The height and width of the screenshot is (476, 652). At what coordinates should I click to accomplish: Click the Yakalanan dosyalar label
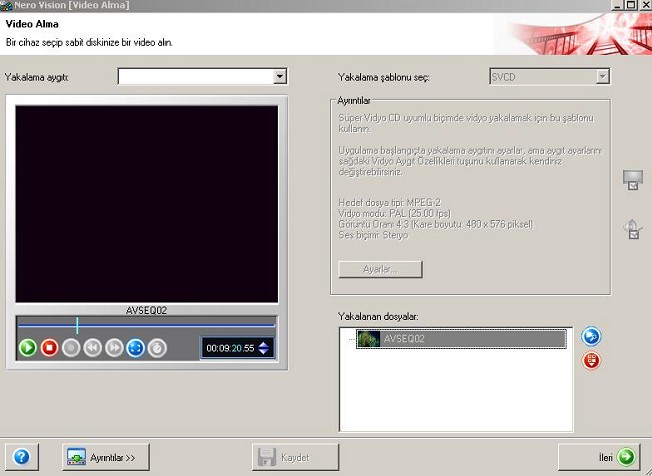pyautogui.click(x=378, y=317)
